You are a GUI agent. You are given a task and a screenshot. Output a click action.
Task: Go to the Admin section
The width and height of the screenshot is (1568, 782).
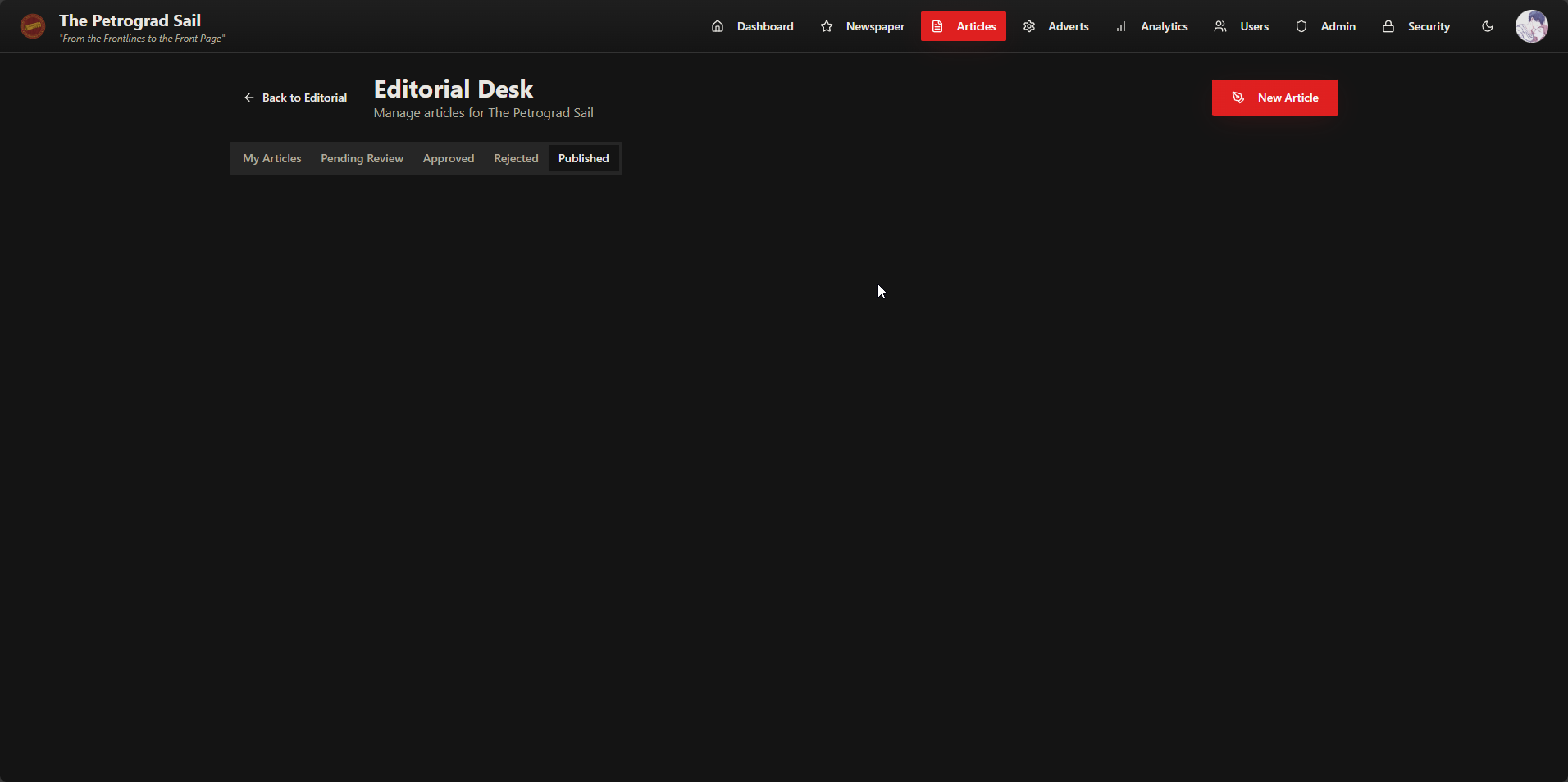(x=1325, y=26)
